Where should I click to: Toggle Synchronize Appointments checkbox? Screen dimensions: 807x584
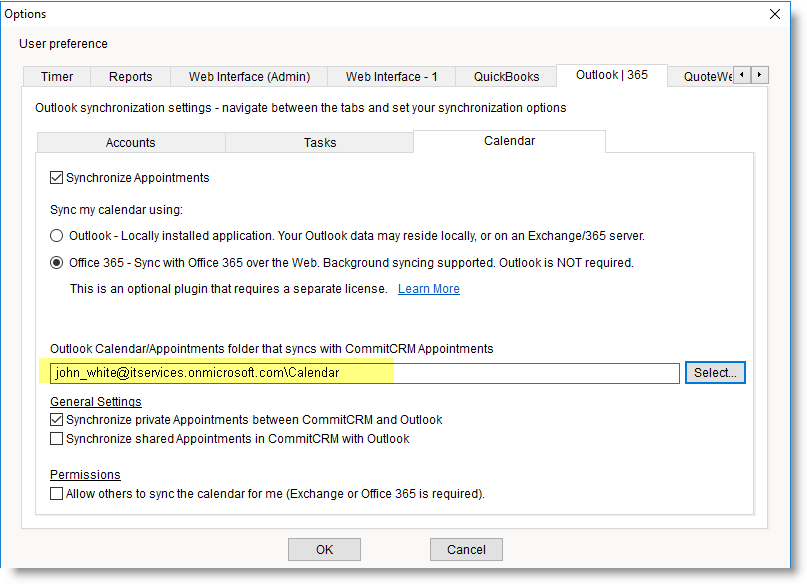pos(57,178)
